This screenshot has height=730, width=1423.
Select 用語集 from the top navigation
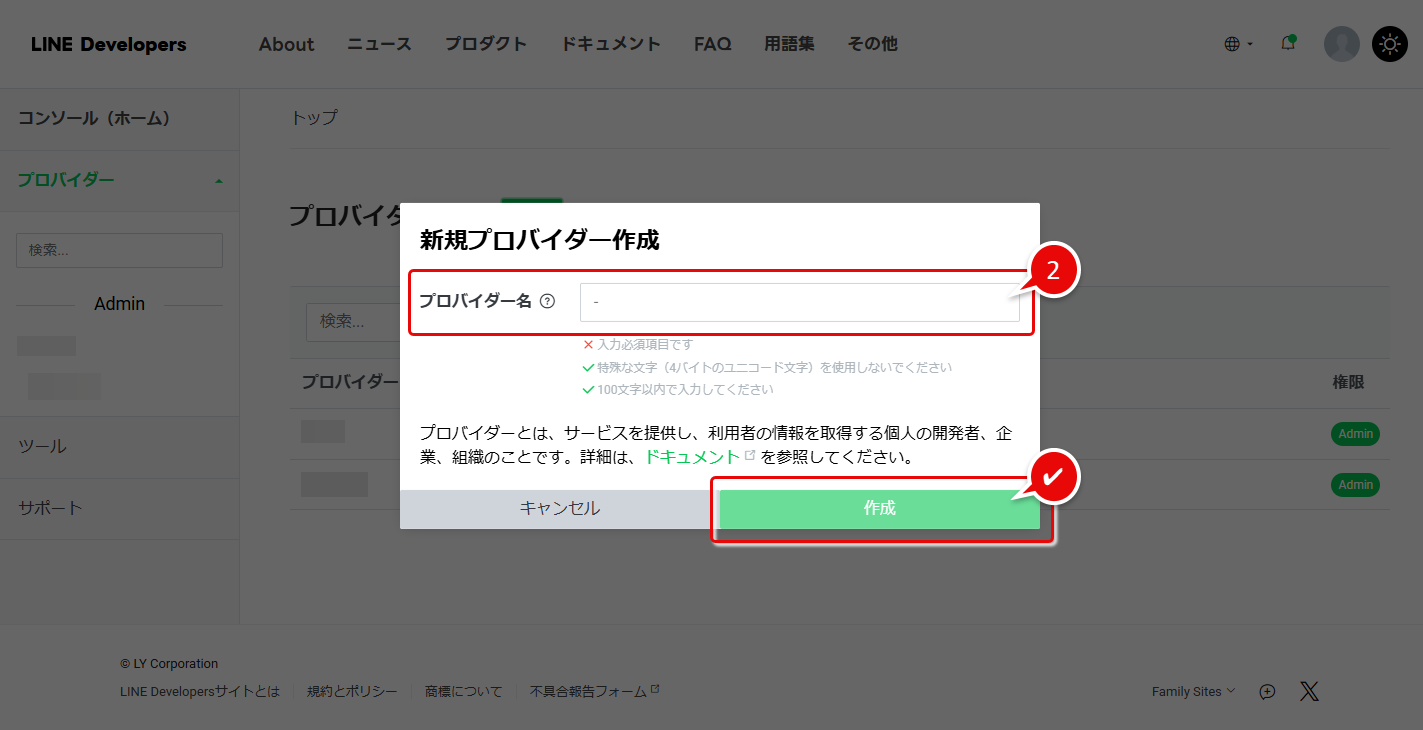pos(789,44)
